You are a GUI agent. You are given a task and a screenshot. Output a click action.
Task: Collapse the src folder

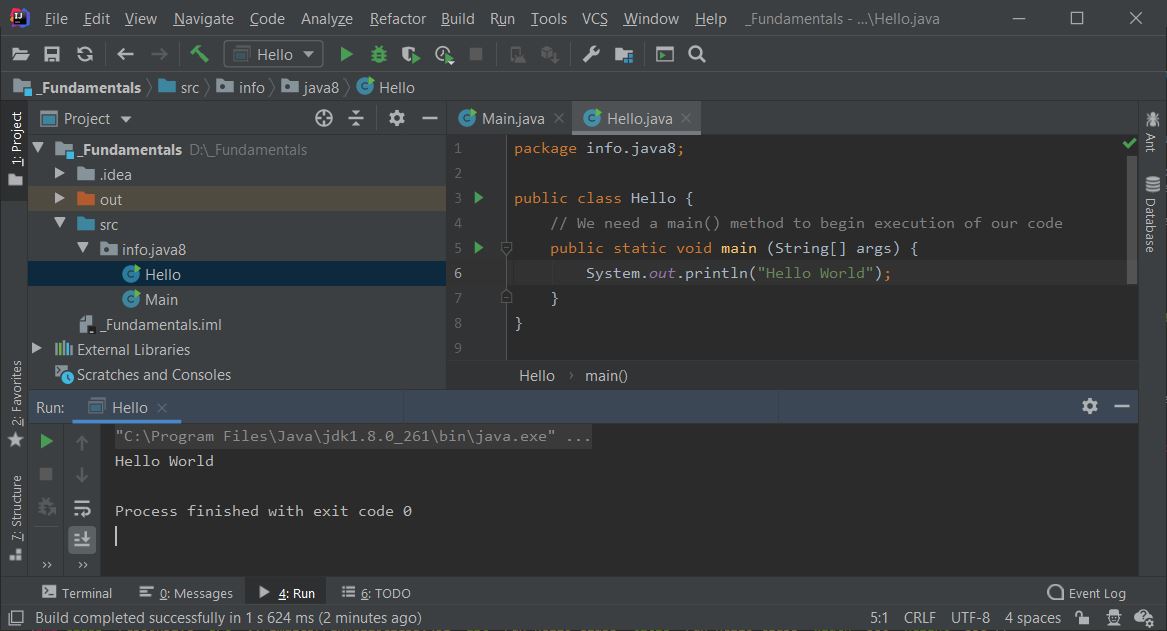click(60, 223)
